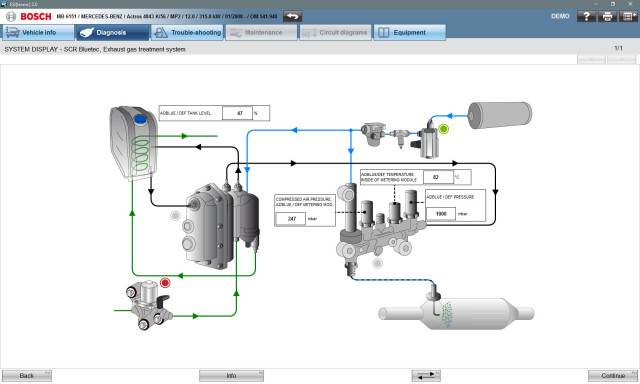The height and width of the screenshot is (384, 640).
Task: Click the Info button
Action: click(x=231, y=375)
